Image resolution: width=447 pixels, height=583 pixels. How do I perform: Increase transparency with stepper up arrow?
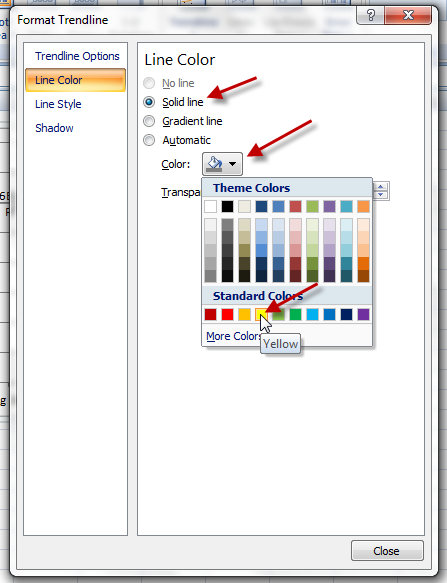380,187
